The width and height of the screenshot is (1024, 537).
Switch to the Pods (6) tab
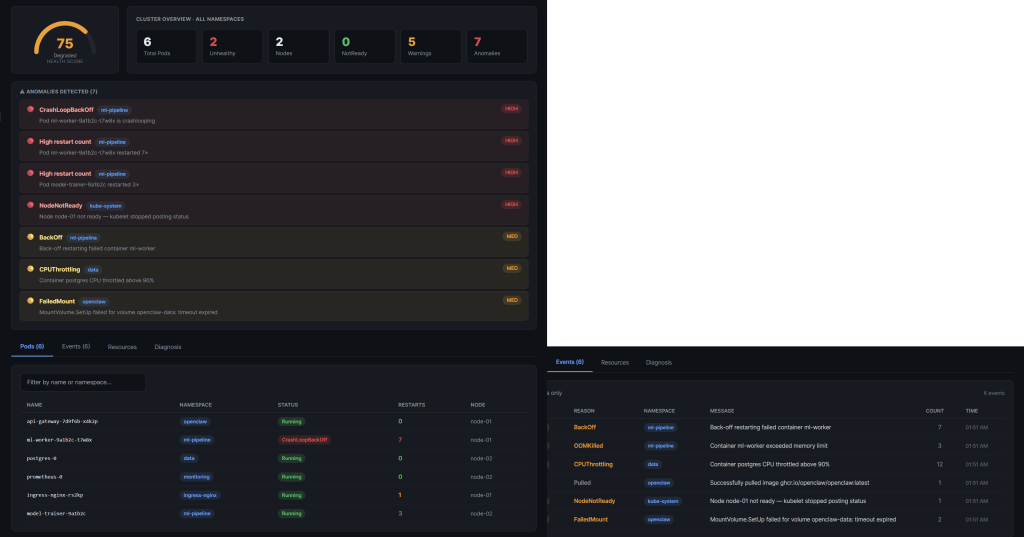pyautogui.click(x=33, y=346)
